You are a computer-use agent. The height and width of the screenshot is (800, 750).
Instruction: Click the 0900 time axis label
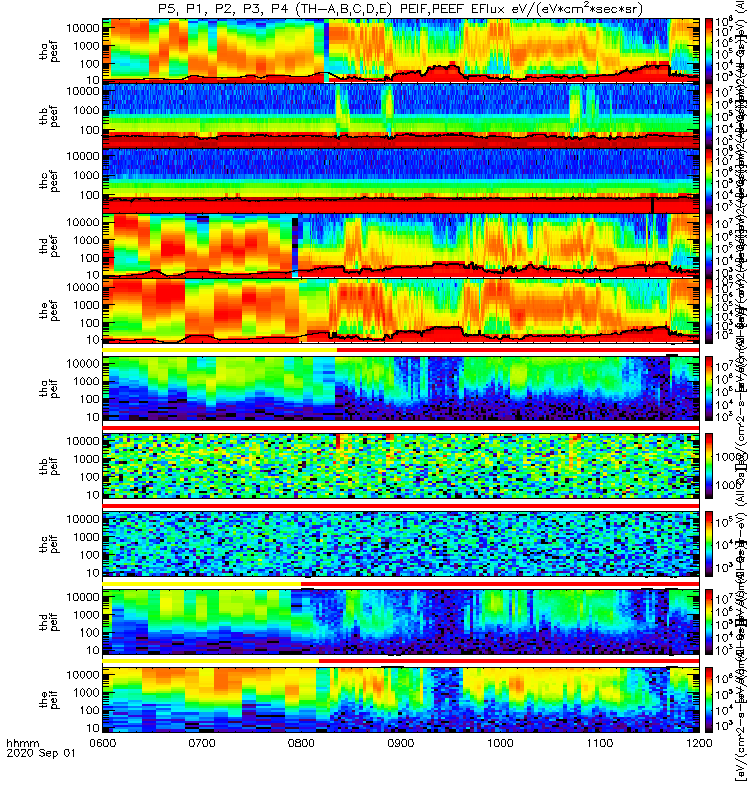click(401, 743)
